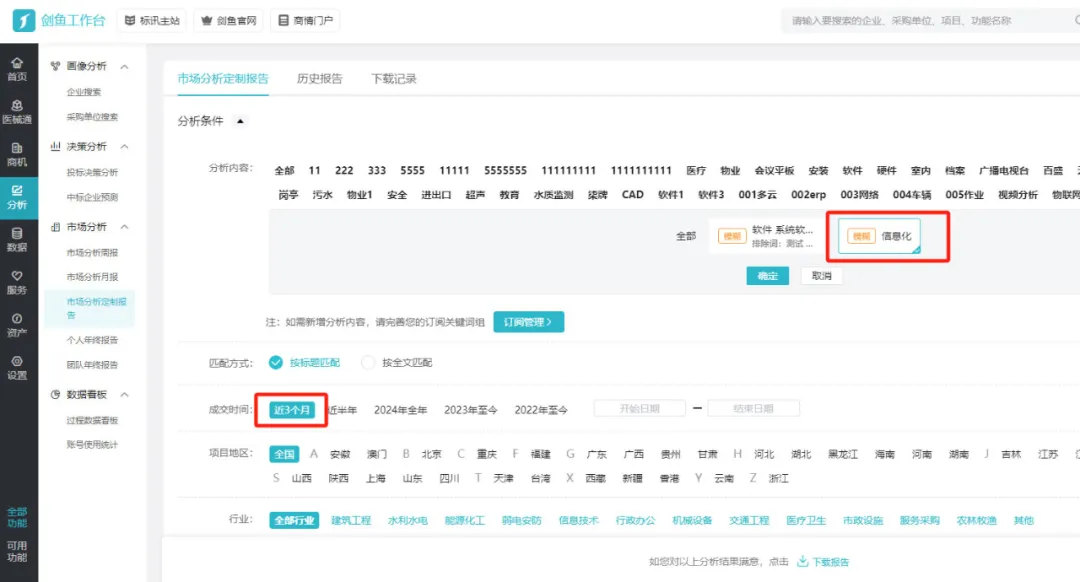This screenshot has width=1080, height=582.
Task: Switch to the 历史报告 tab
Action: [x=319, y=79]
